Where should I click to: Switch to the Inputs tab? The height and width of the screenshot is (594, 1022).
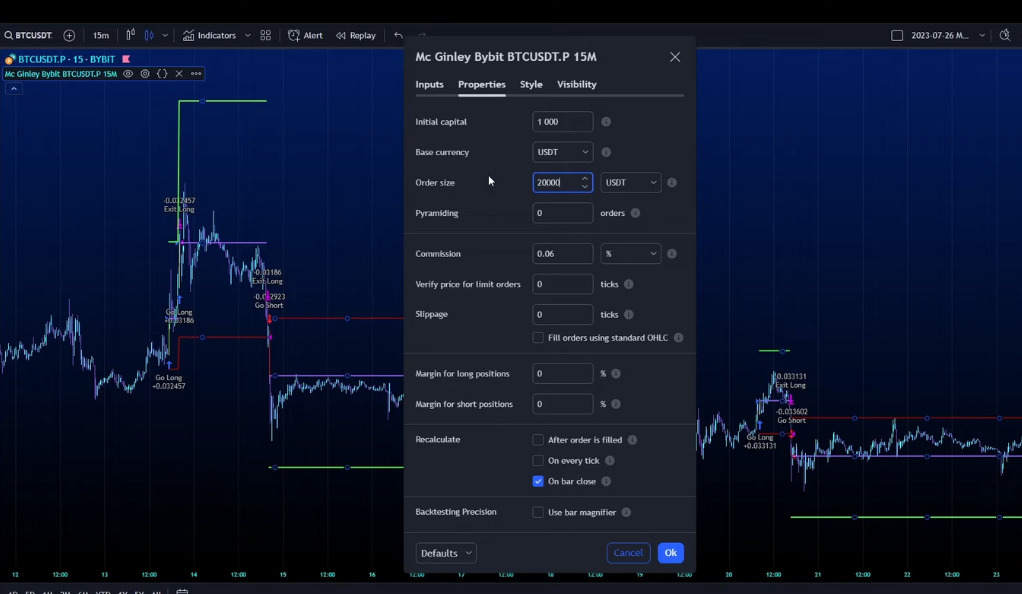pos(430,84)
